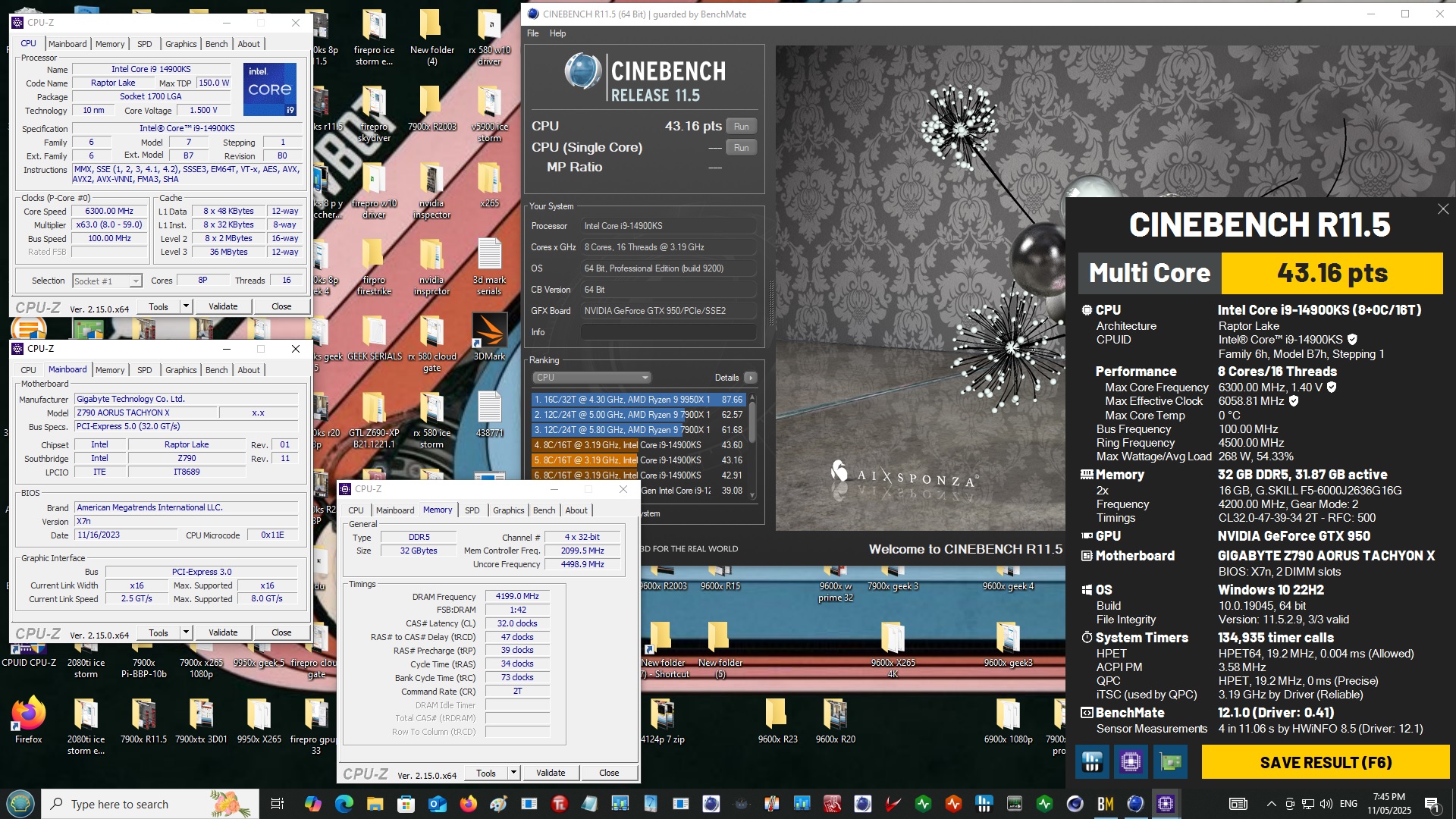Run the CPU (Single Core) test
The image size is (1456, 819).
tap(742, 148)
